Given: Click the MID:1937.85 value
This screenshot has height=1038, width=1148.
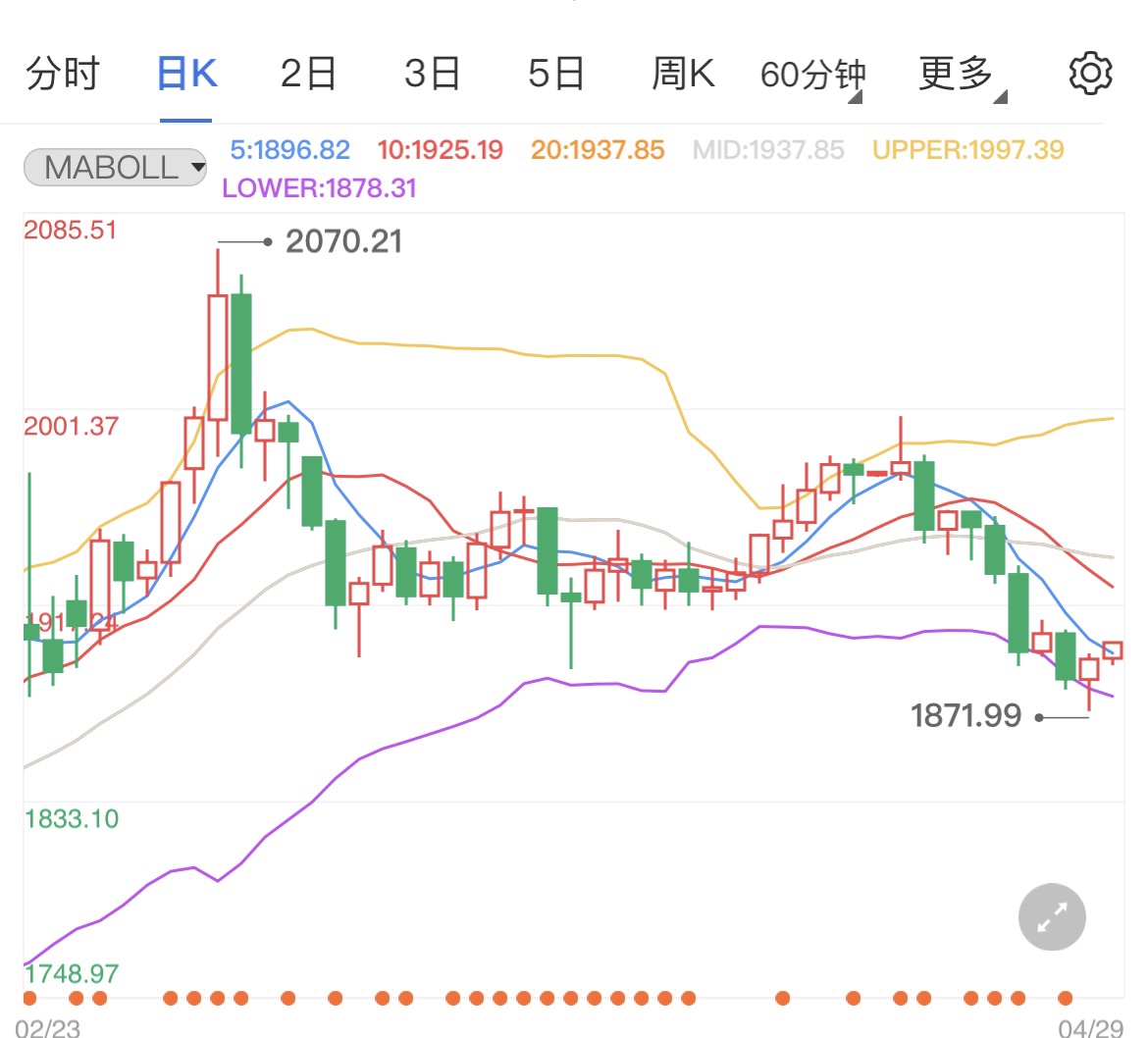Looking at the screenshot, I should [768, 150].
